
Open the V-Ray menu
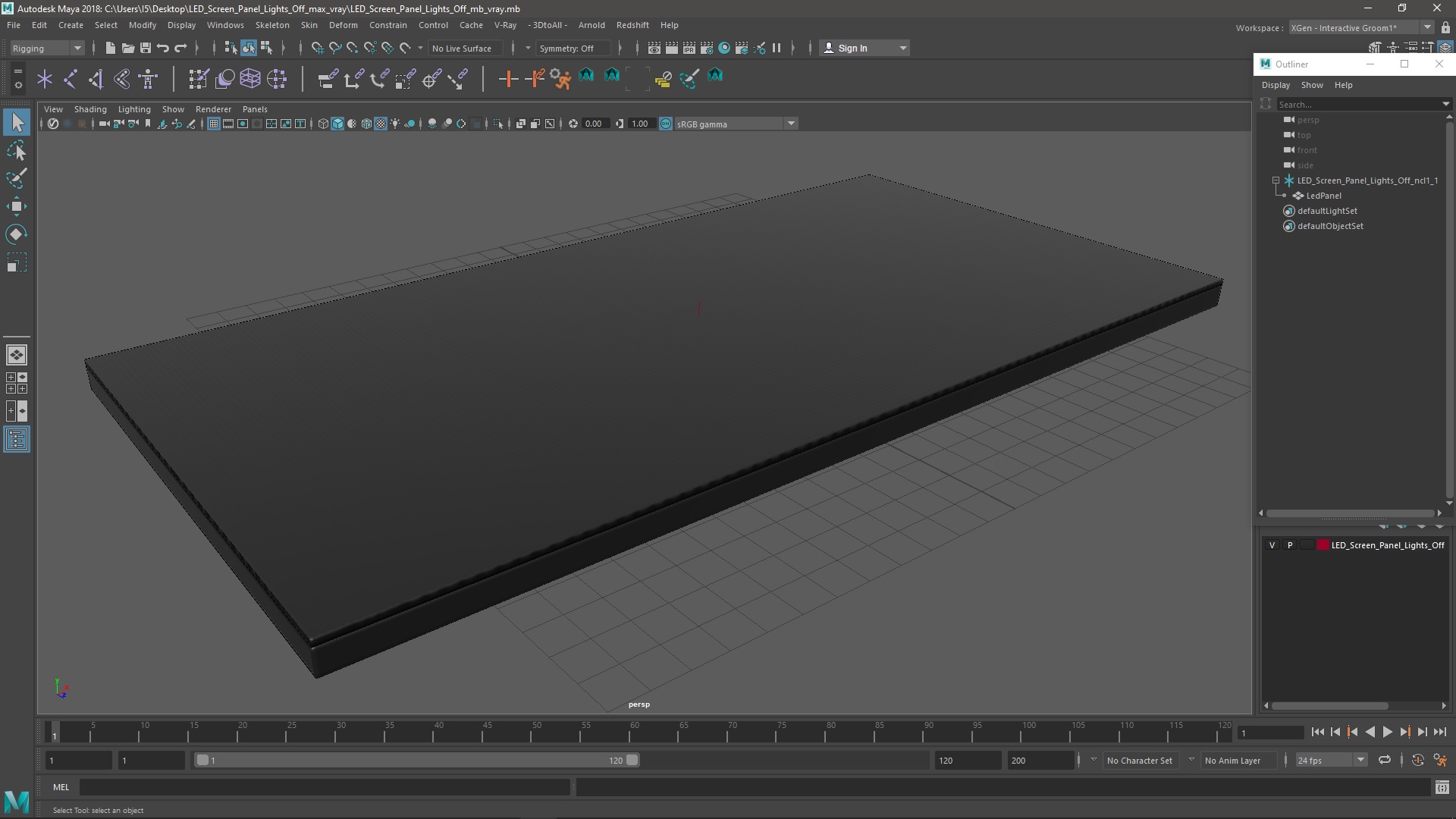tap(505, 25)
